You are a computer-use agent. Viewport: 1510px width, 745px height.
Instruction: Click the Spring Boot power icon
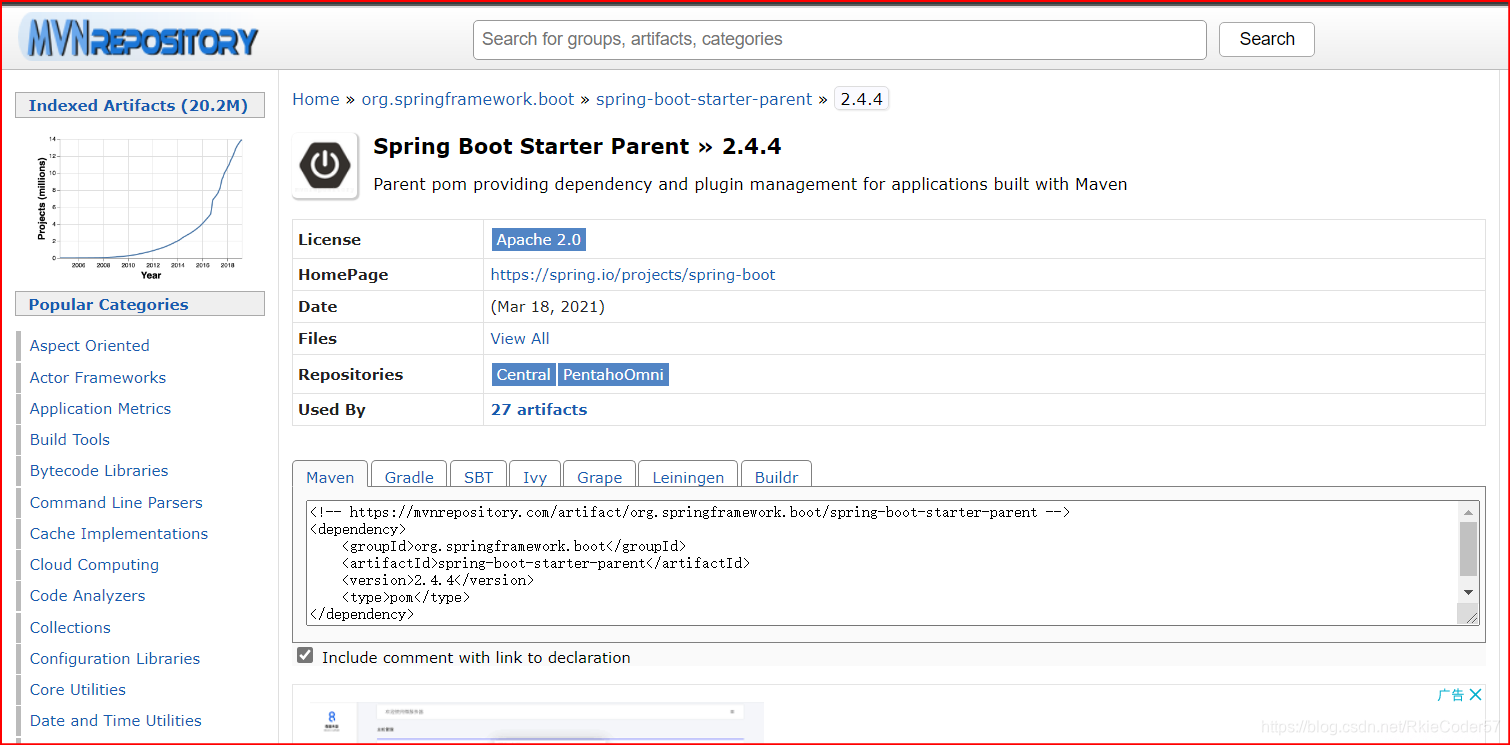(325, 165)
